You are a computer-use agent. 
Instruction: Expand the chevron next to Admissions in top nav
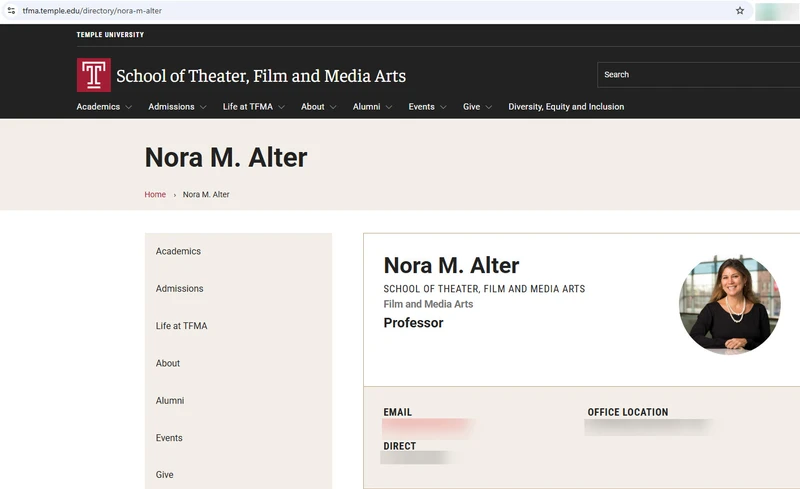[x=203, y=107]
